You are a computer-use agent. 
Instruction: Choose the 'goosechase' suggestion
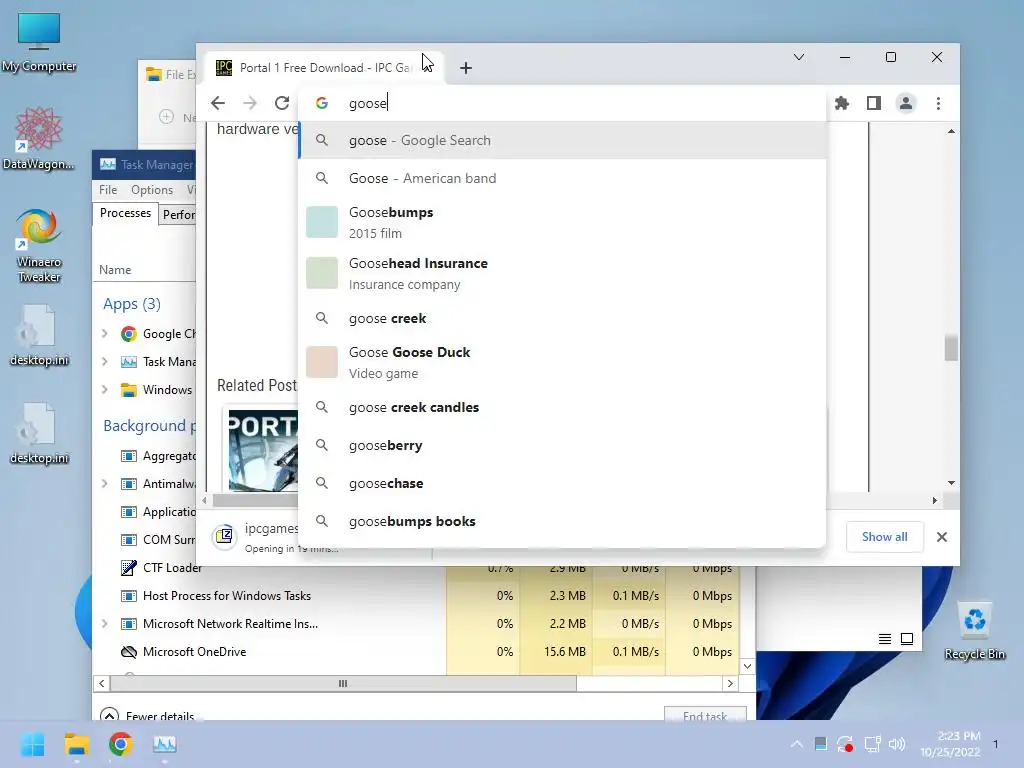pyautogui.click(x=562, y=483)
